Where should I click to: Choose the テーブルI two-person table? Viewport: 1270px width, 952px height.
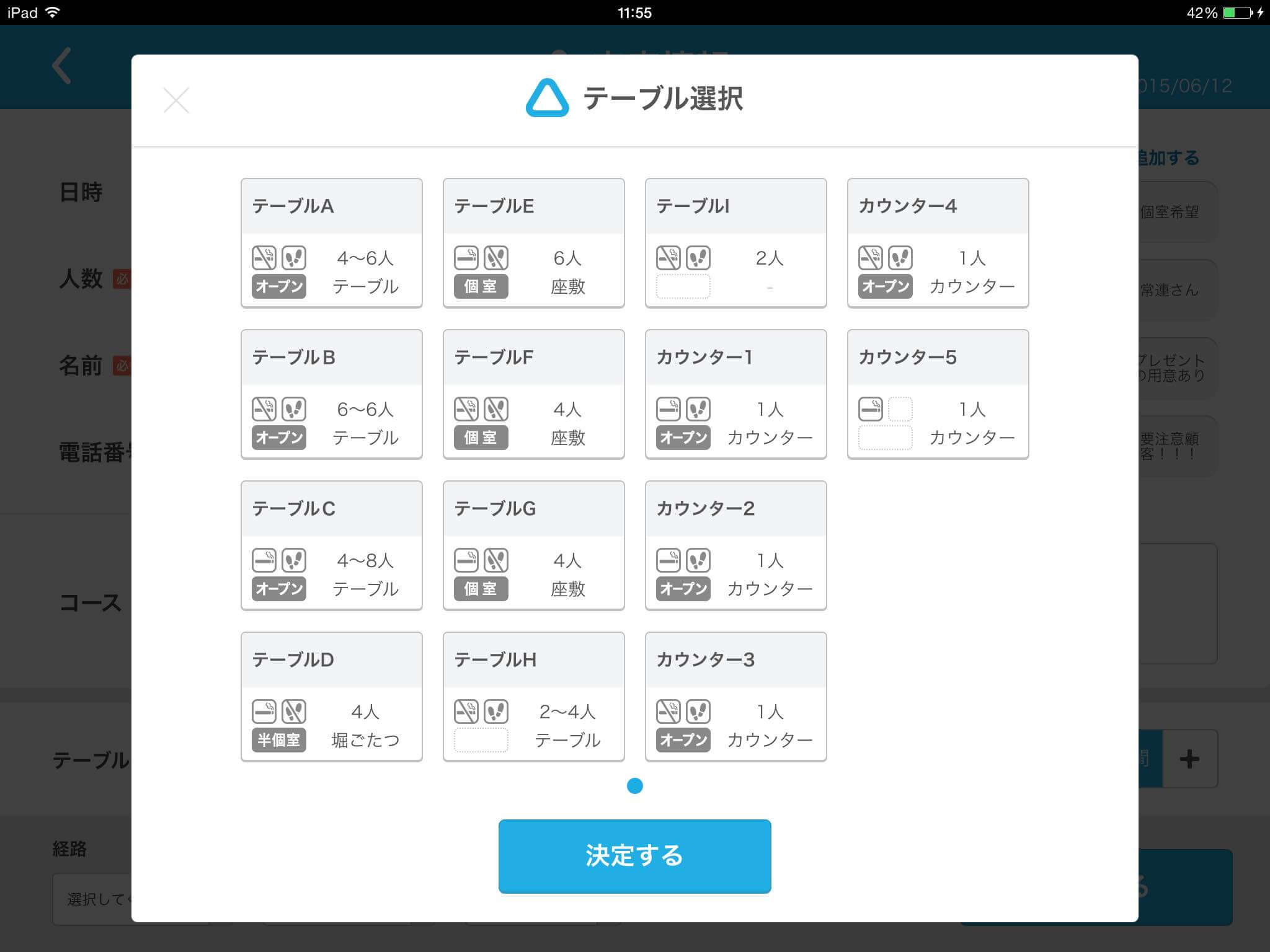[736, 243]
